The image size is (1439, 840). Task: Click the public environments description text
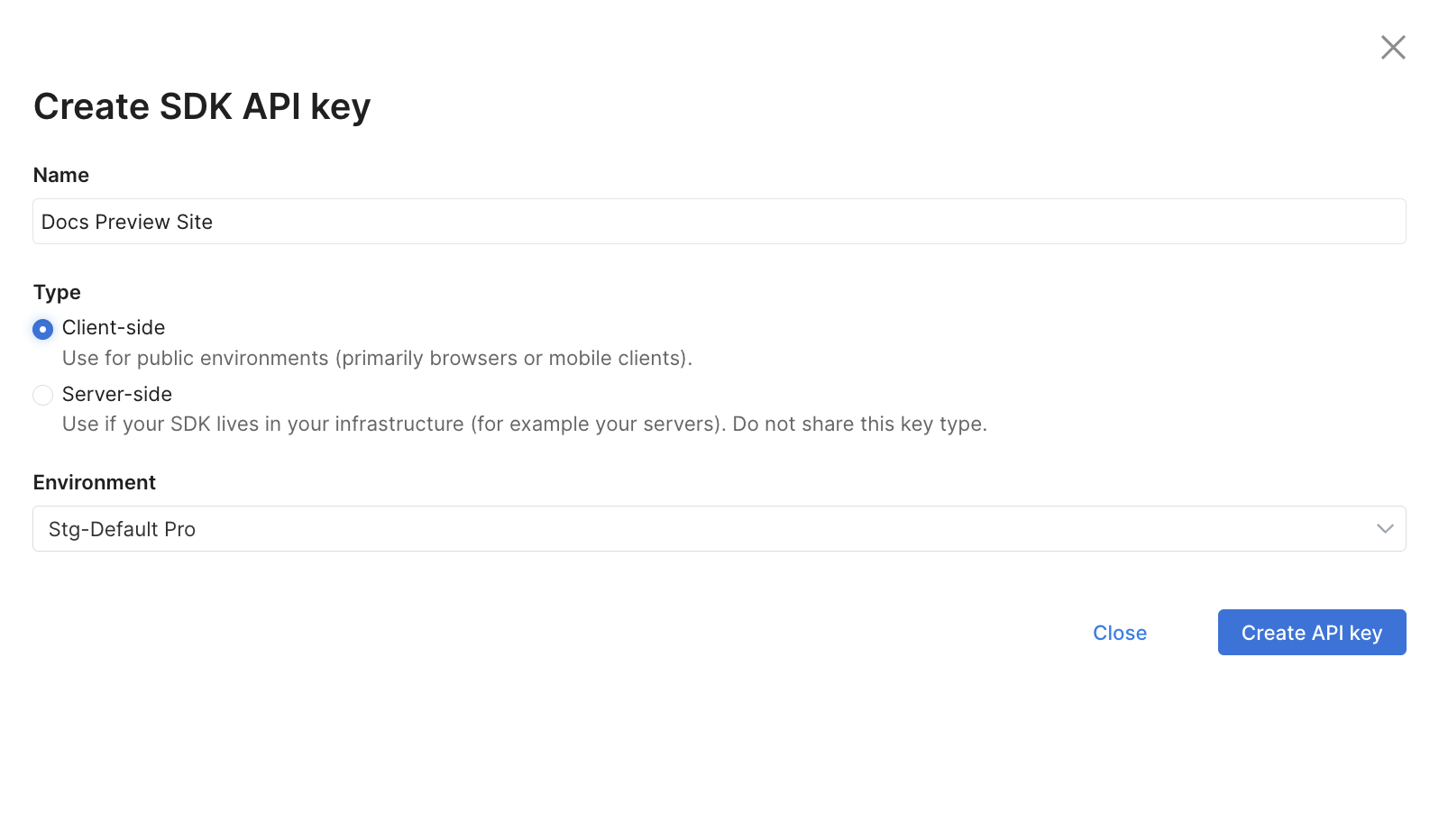coord(377,358)
